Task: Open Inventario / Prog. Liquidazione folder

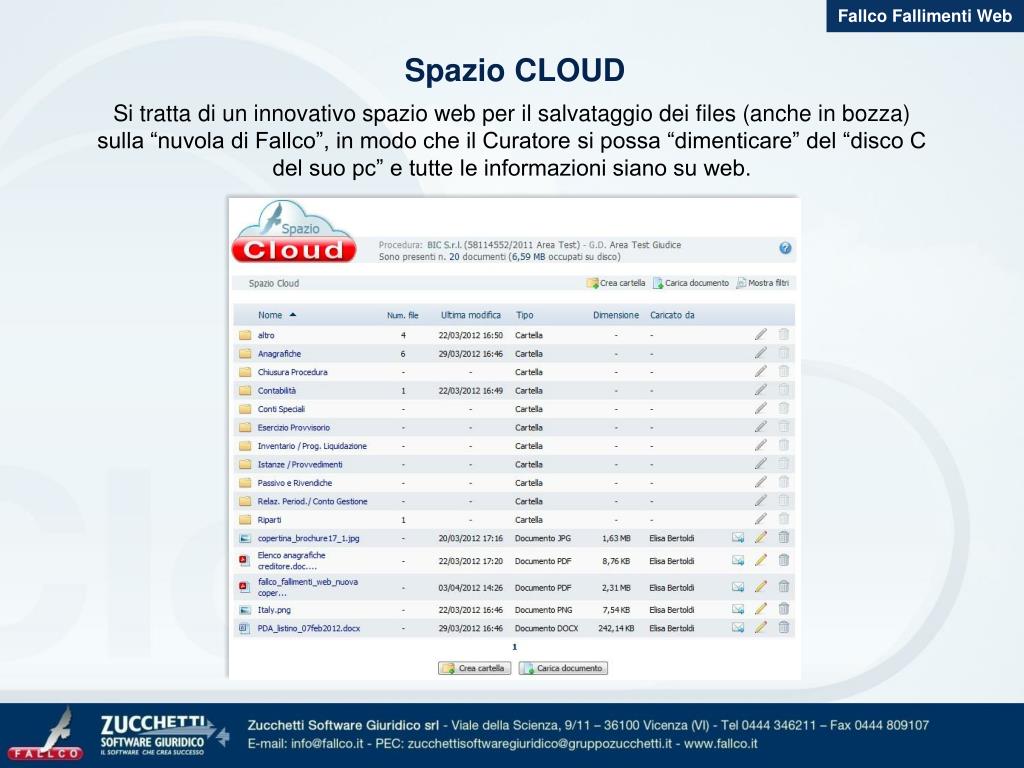Action: (312, 446)
